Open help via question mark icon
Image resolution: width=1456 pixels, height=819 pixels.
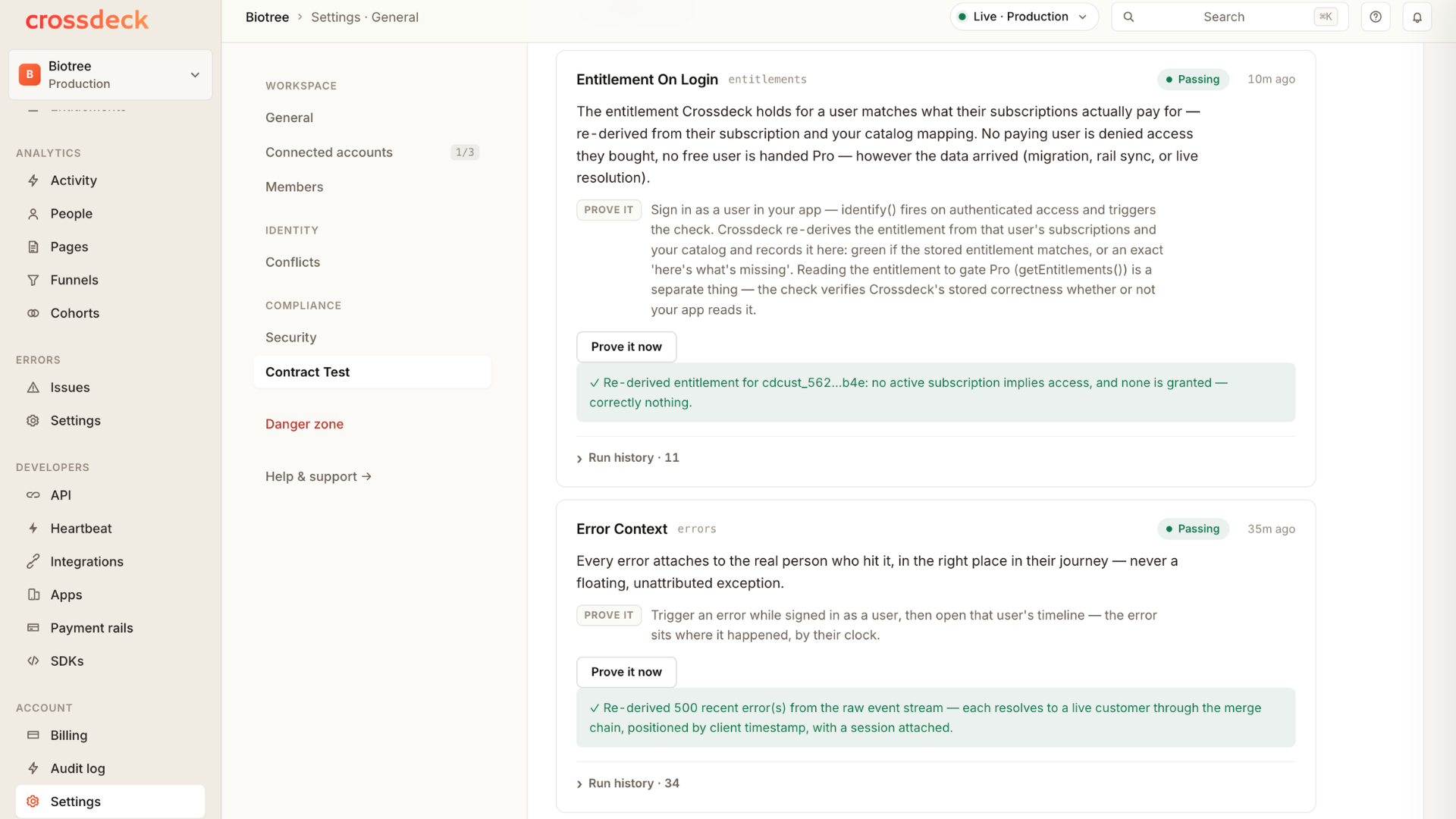pyautogui.click(x=1376, y=17)
